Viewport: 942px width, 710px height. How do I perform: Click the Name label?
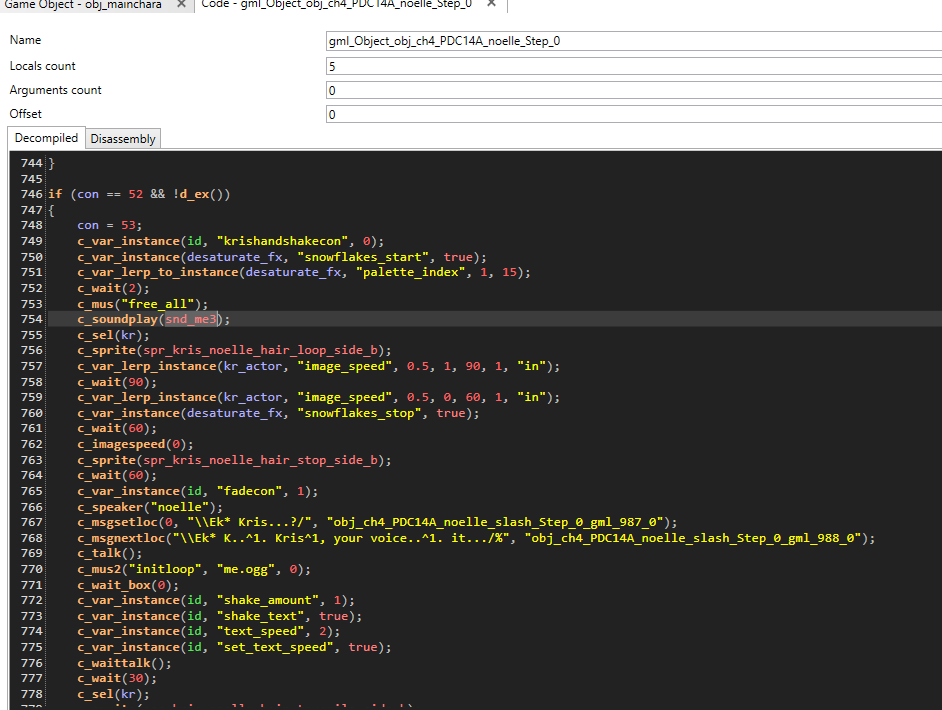tap(25, 40)
